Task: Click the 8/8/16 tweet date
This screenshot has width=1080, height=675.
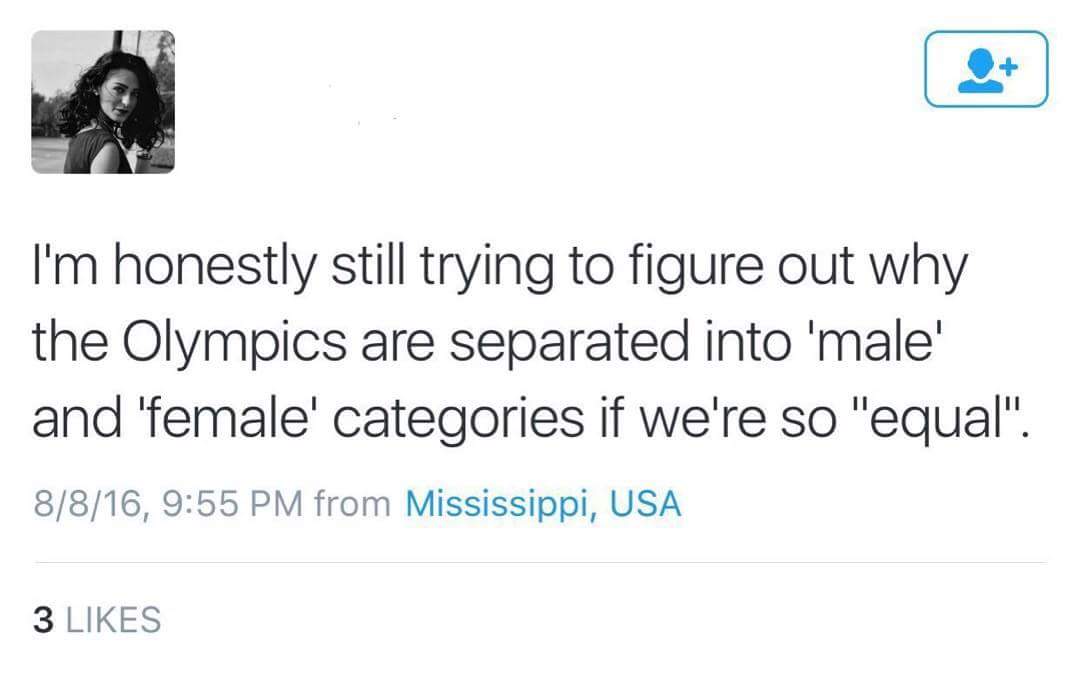Action: pos(88,503)
